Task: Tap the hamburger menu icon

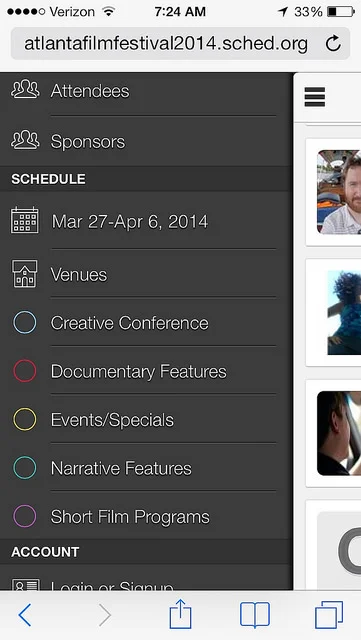Action: pos(315,97)
